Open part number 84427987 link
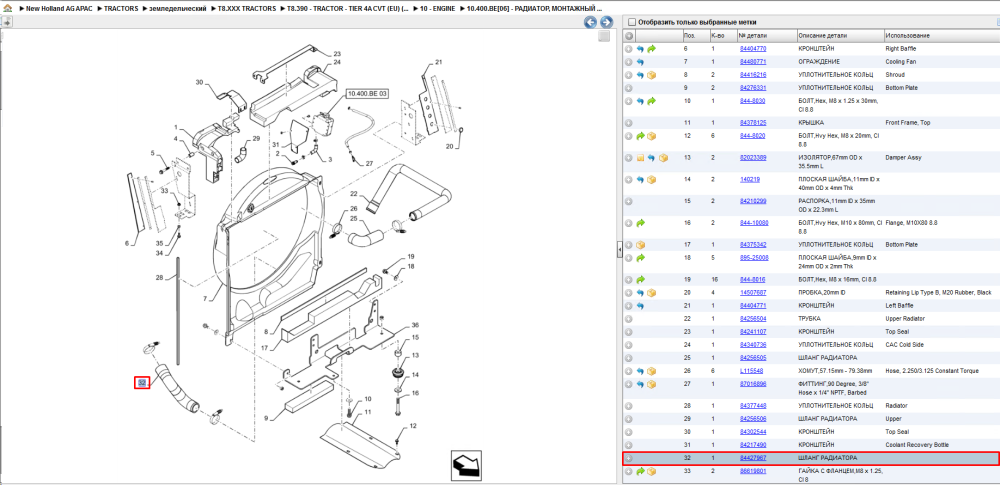This screenshot has height=485, width=1000. (x=753, y=458)
